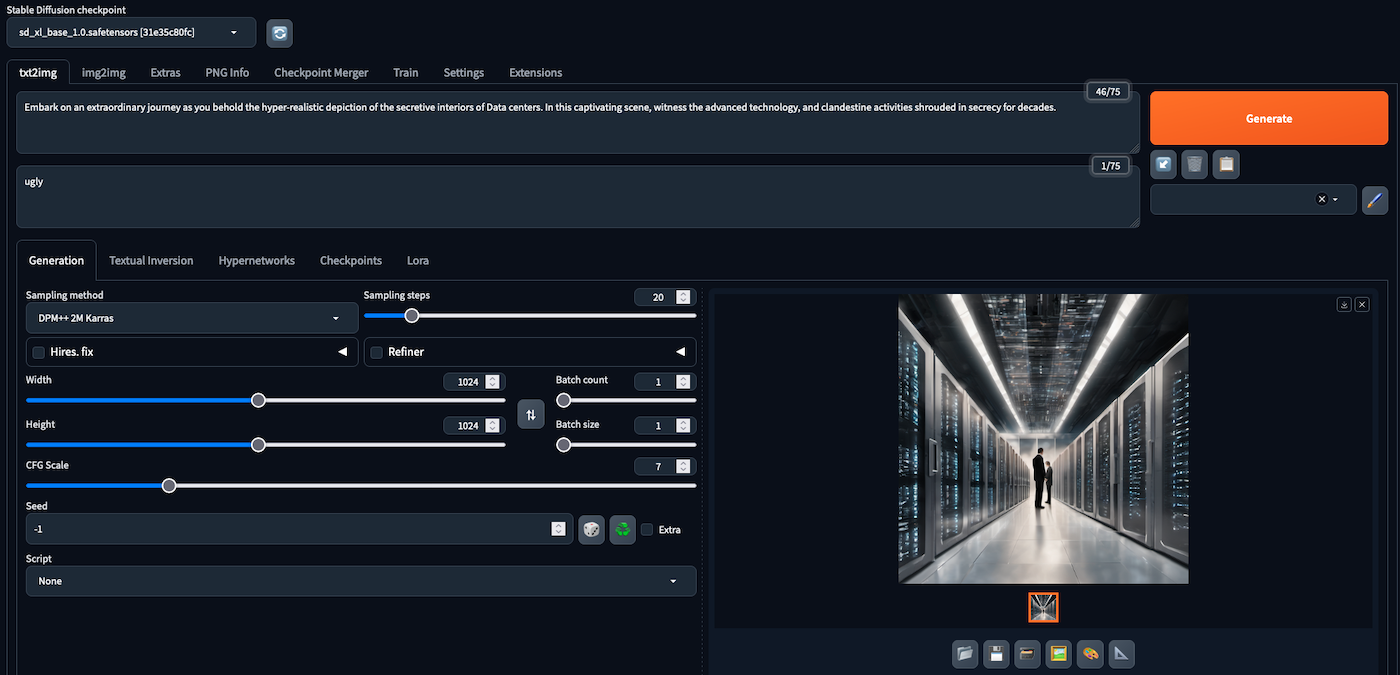
Task: Open the Lora sub-tab
Action: [x=418, y=261]
